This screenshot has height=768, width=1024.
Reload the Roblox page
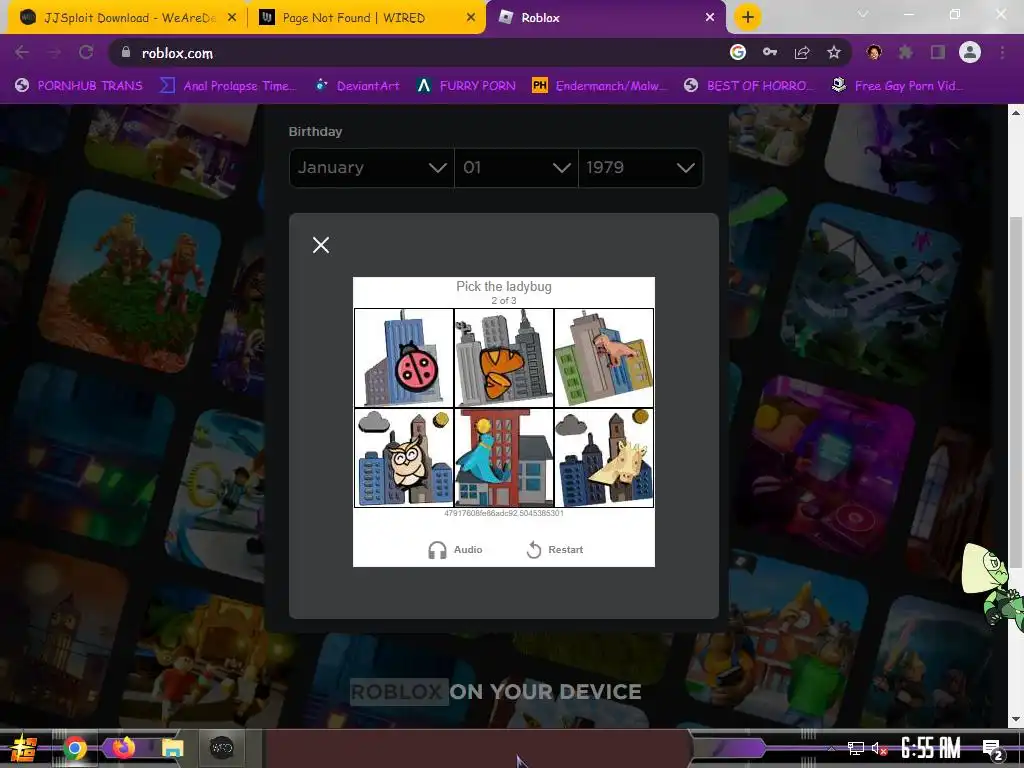pyautogui.click(x=86, y=53)
